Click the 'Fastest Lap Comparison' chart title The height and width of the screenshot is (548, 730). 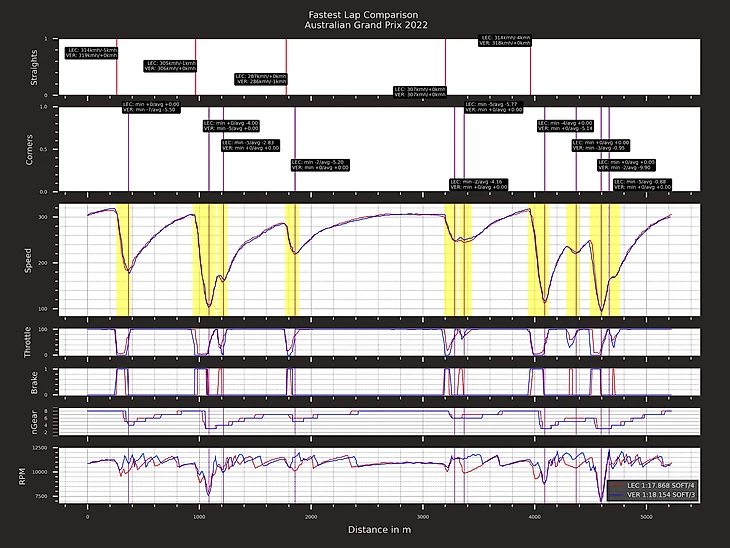tap(365, 13)
